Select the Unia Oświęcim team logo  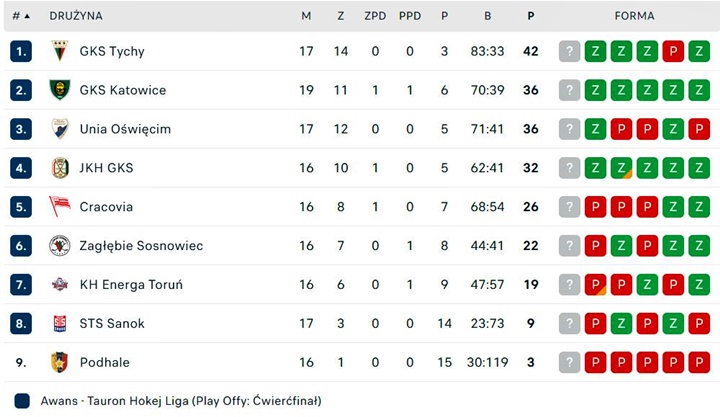[60, 129]
